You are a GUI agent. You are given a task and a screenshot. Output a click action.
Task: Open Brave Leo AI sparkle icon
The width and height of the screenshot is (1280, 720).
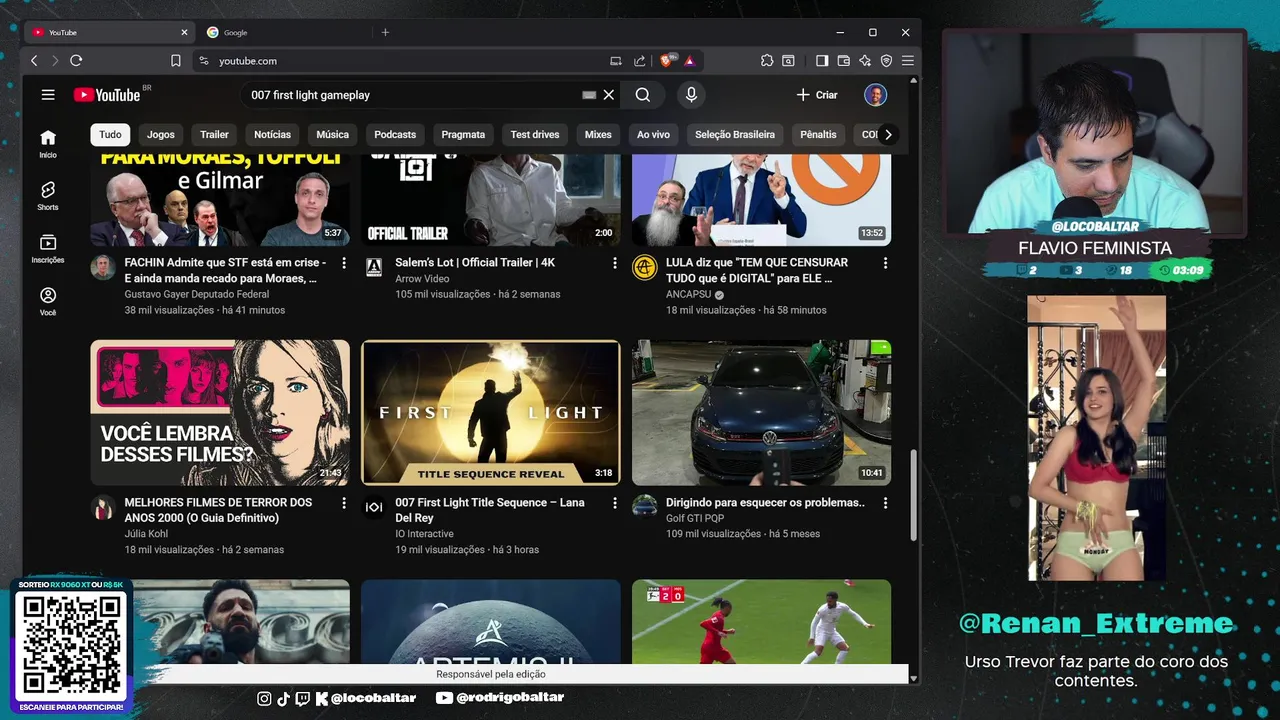pyautogui.click(x=865, y=61)
